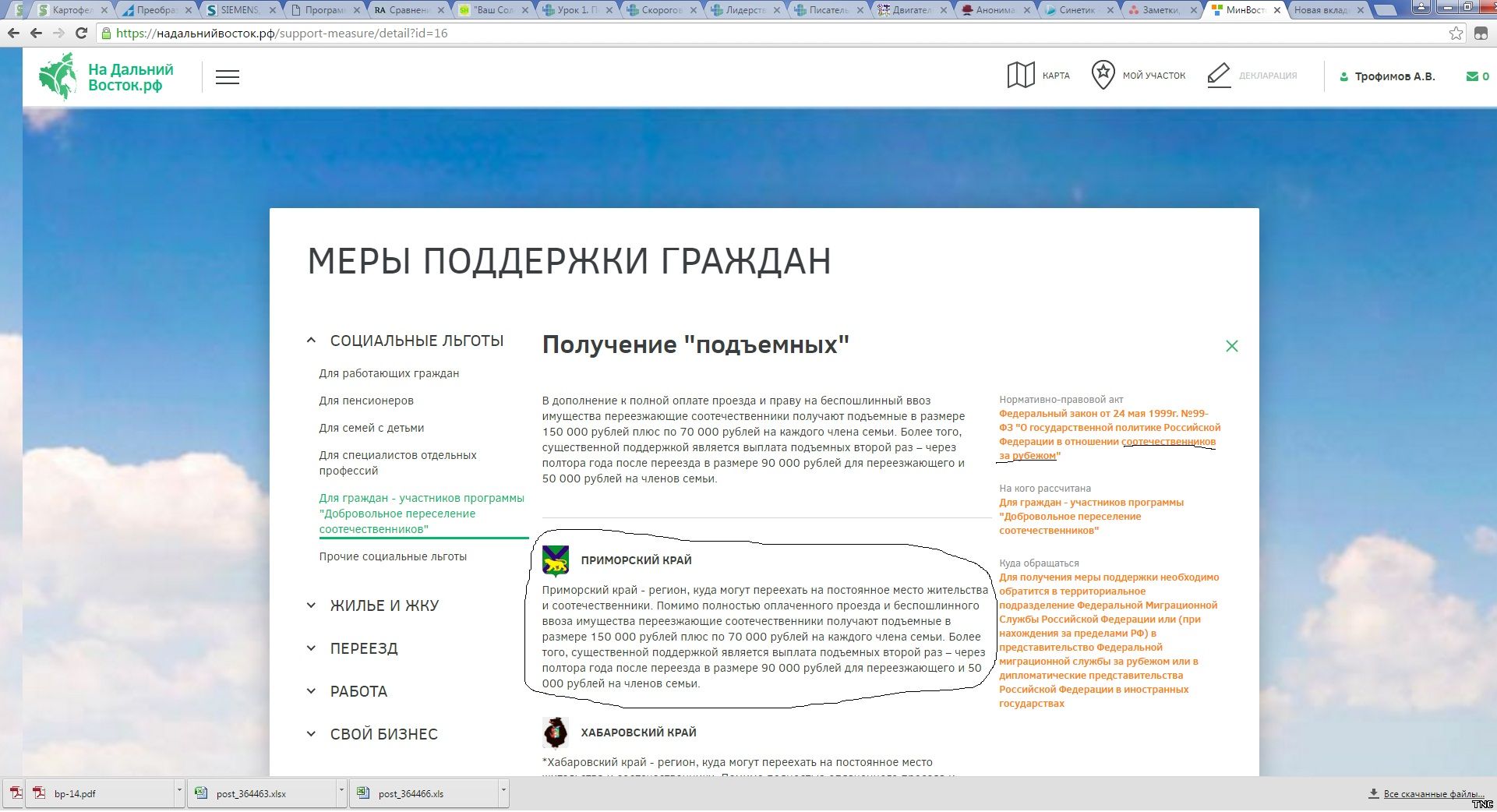Expand the Свой бизнес section
Screen dimensions: 1497x812
click(x=311, y=734)
